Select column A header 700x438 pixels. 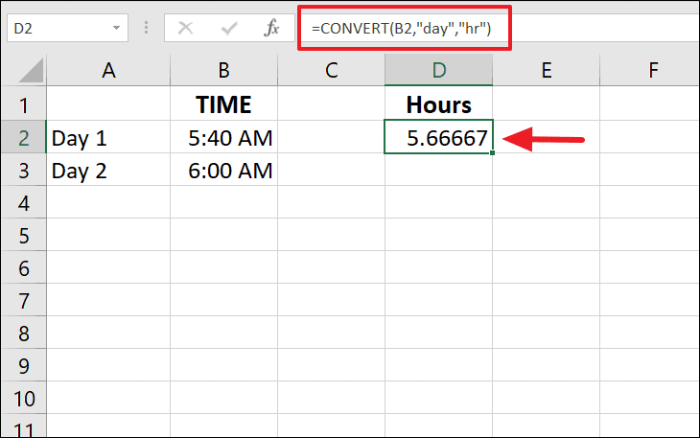[x=108, y=70]
